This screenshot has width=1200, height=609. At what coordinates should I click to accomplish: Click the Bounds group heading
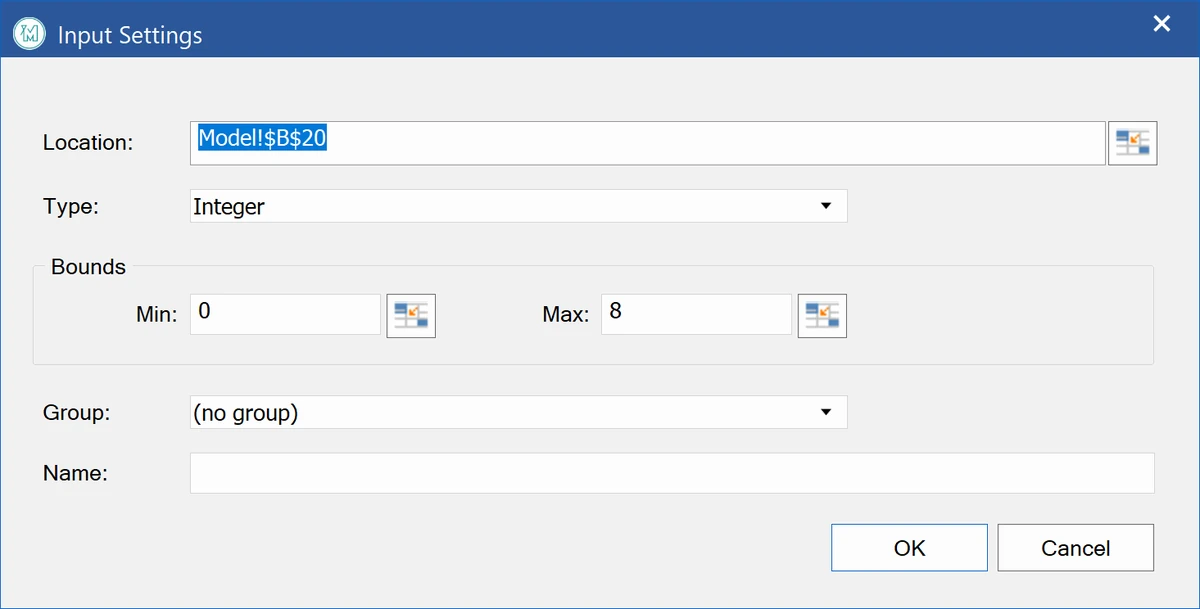88,267
